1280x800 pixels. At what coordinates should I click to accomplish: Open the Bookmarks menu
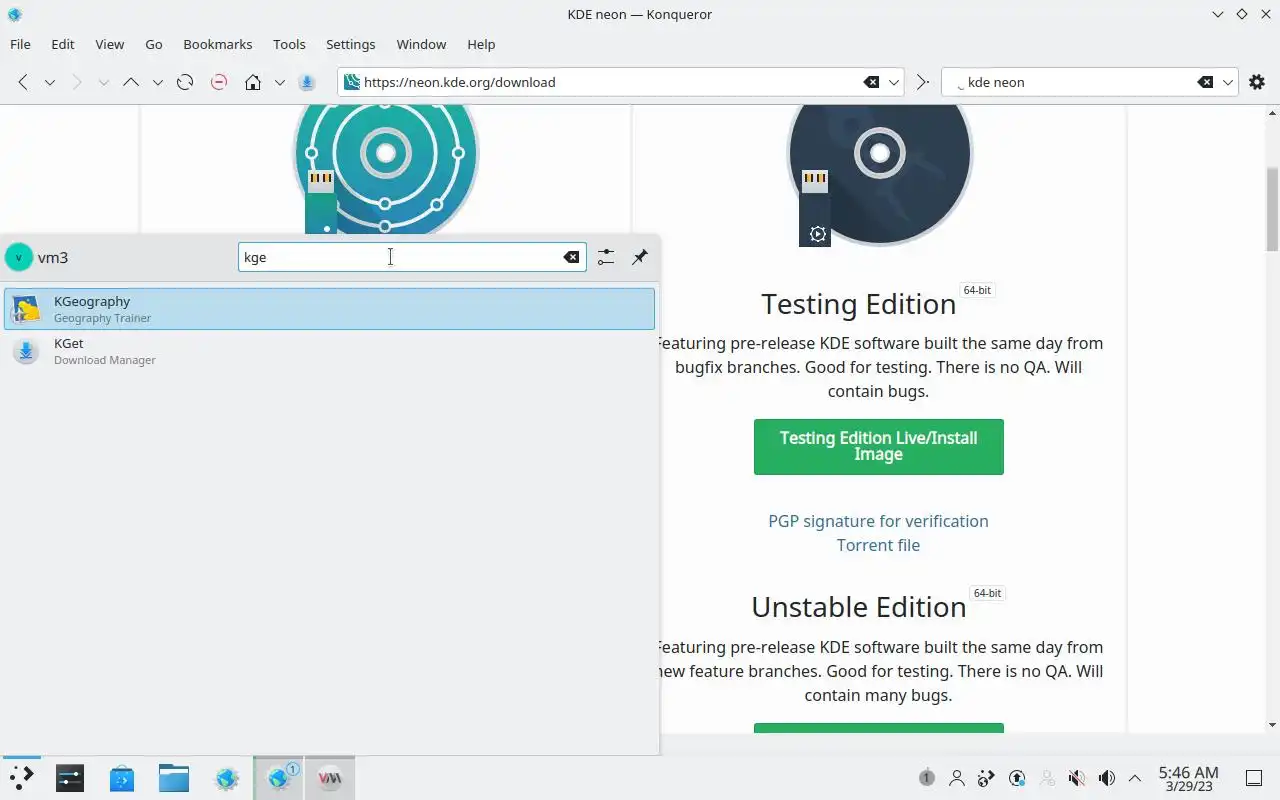(218, 44)
